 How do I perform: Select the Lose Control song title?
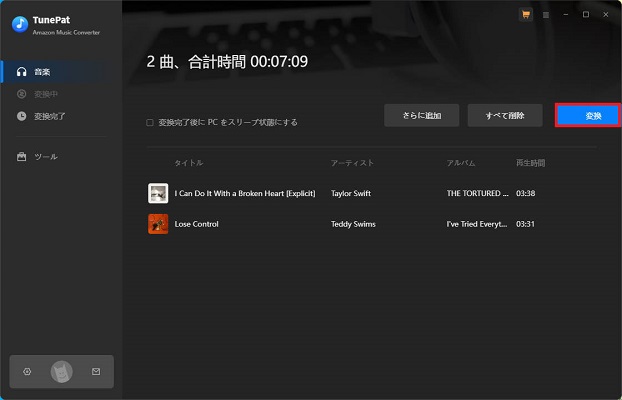(197, 224)
